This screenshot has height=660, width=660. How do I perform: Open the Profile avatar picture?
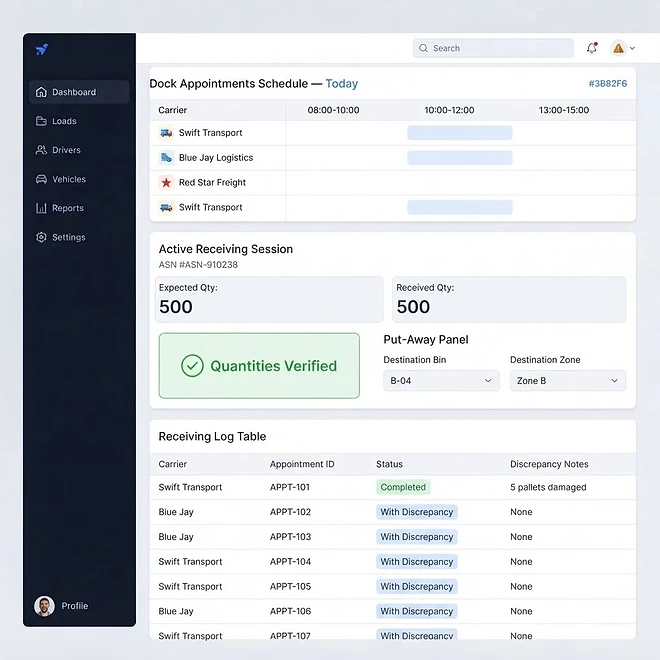44,606
